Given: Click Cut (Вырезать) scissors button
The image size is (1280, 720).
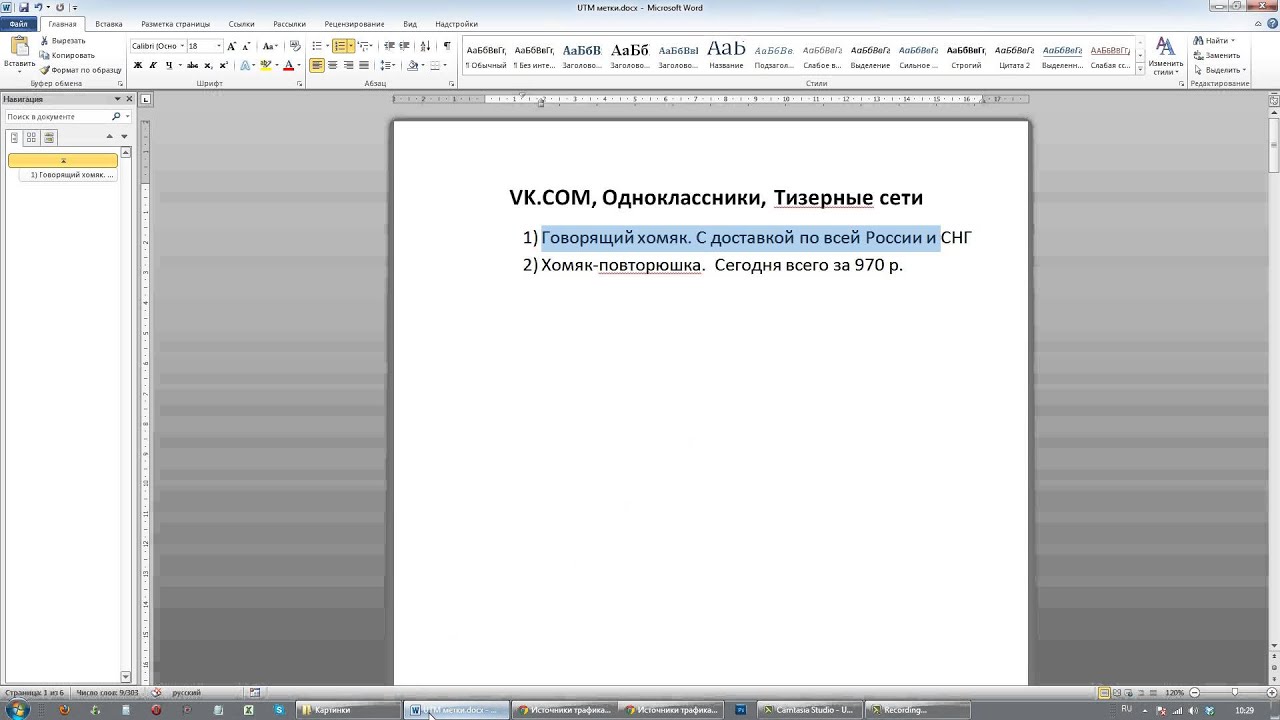Looking at the screenshot, I should click(x=63, y=41).
